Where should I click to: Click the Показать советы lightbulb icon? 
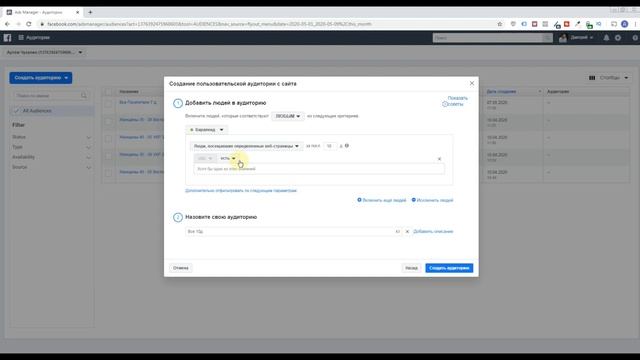coord(445,104)
